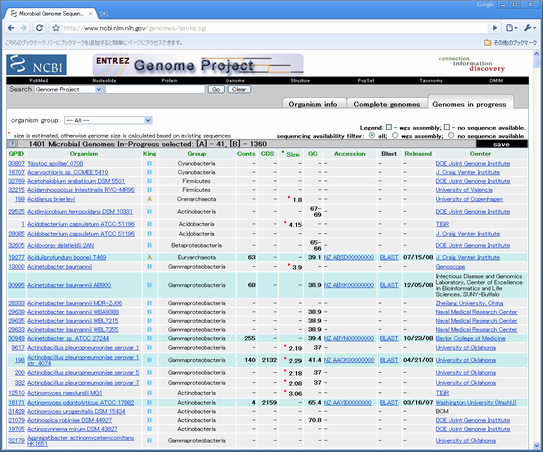This screenshot has height=452, width=543.
Task: Open the organism group dropdown
Action: (x=108, y=120)
